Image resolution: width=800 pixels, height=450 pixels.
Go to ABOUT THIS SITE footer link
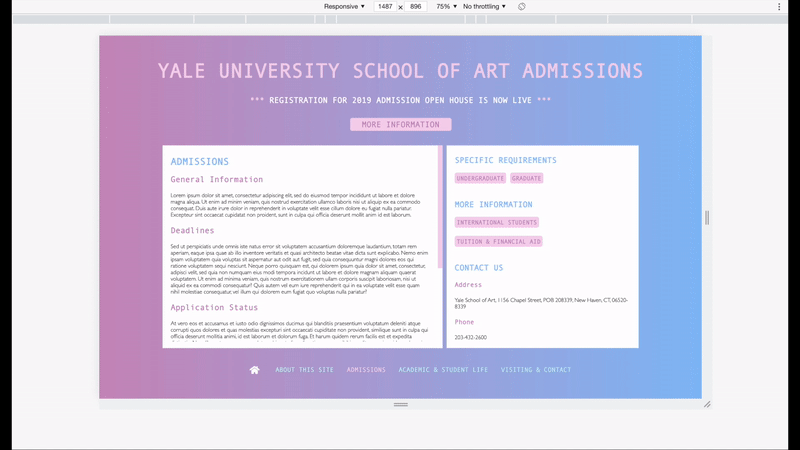(x=304, y=370)
